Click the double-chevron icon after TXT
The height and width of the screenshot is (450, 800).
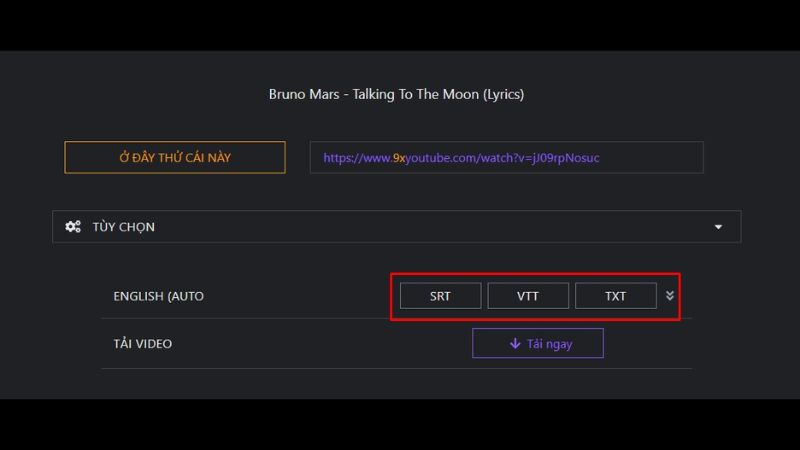670,296
